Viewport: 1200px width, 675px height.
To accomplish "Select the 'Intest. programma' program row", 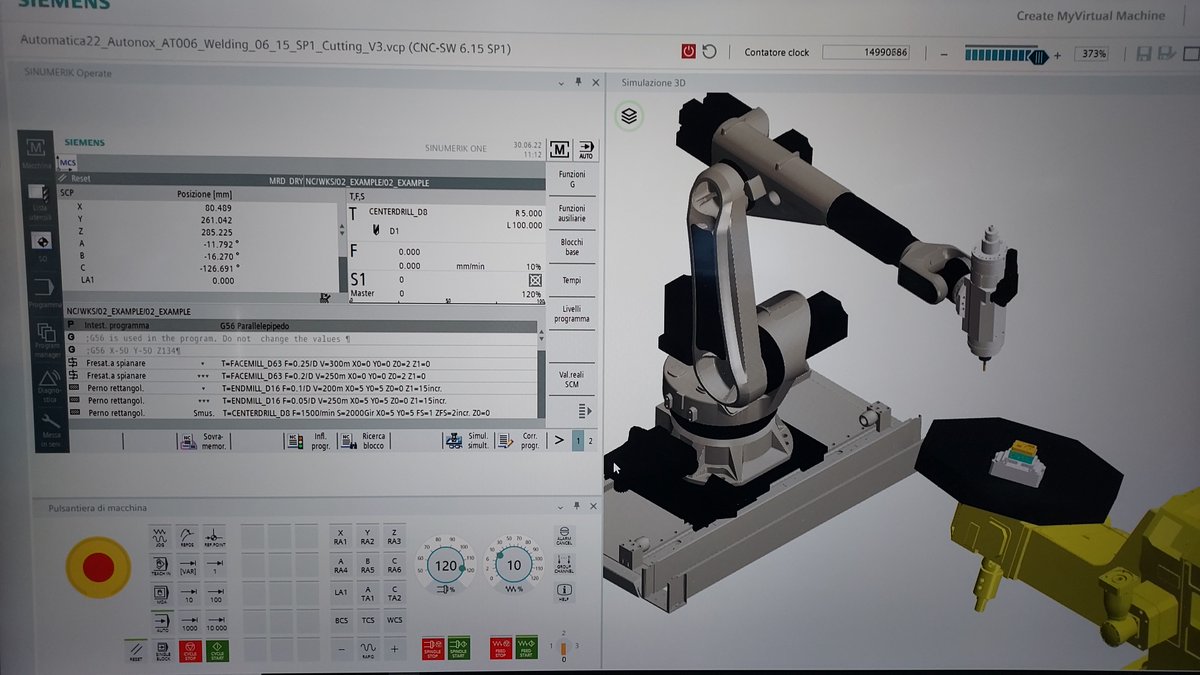I will coord(303,325).
